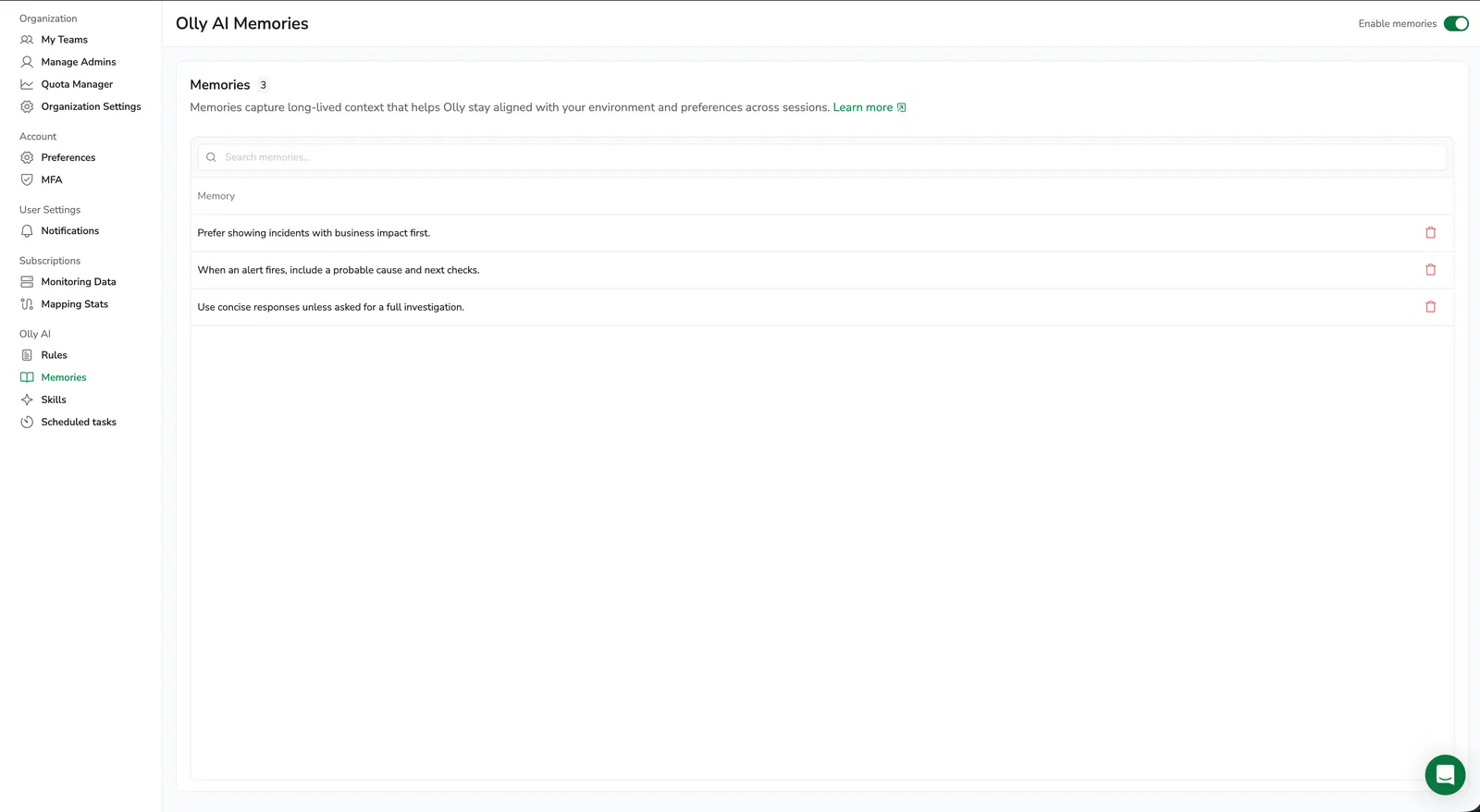Select Memories in the sidebar
Viewport: 1480px width, 812px height.
(x=64, y=377)
